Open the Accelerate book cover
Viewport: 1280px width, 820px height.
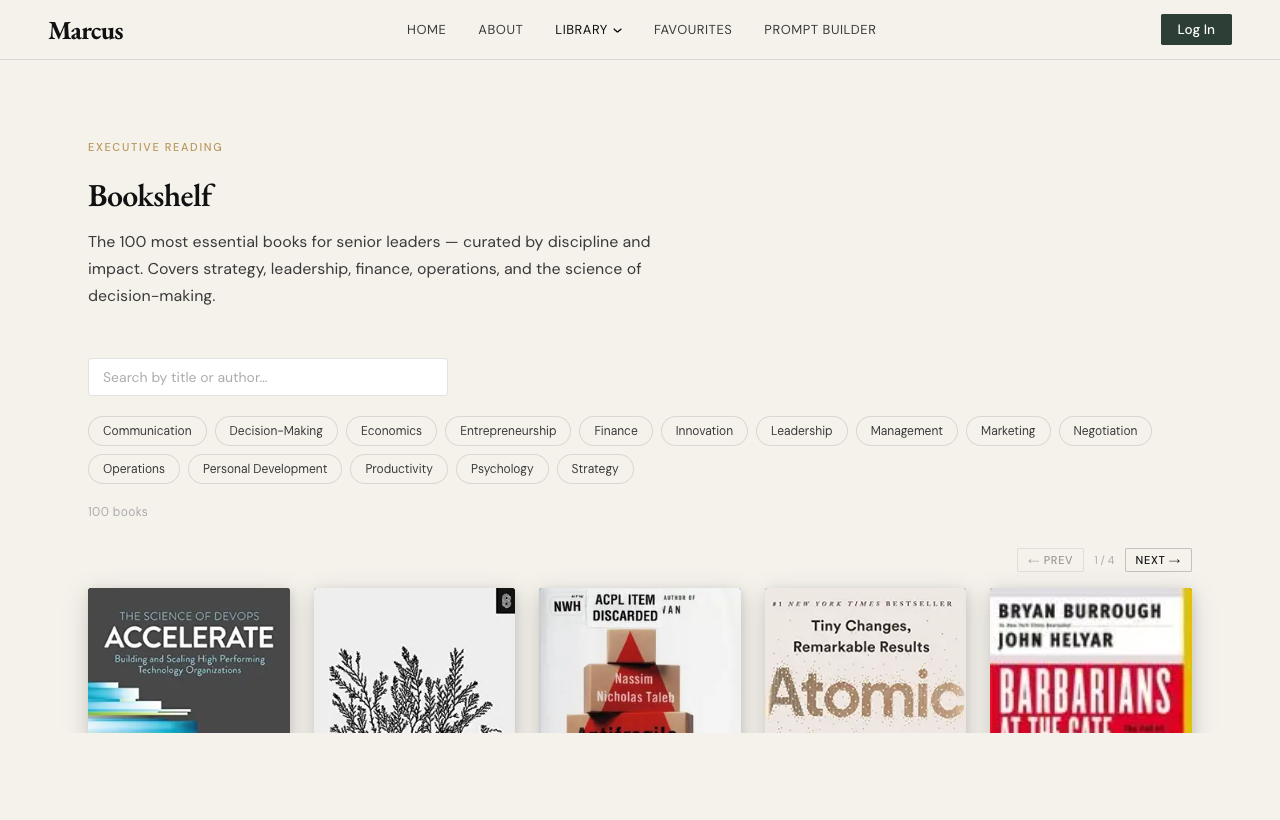point(189,660)
